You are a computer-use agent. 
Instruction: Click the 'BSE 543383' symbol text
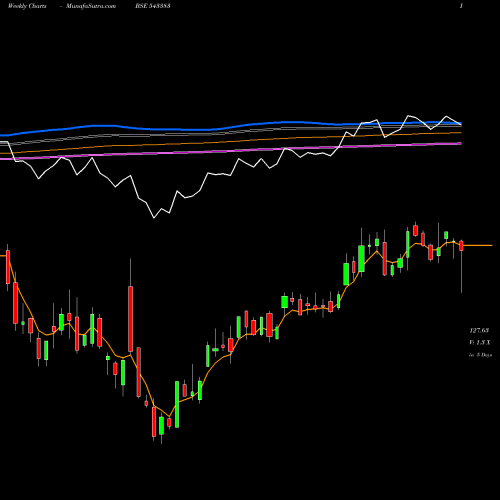point(153,6)
